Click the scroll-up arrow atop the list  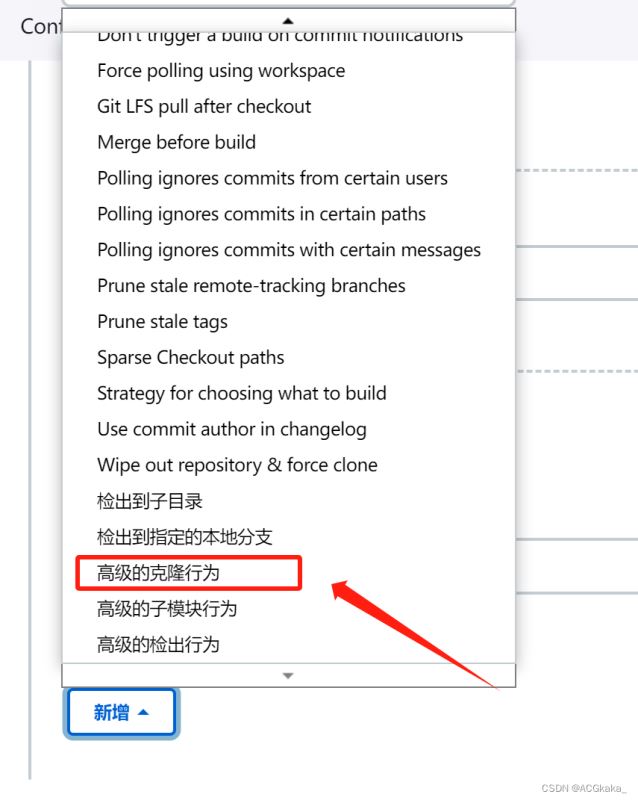(288, 21)
